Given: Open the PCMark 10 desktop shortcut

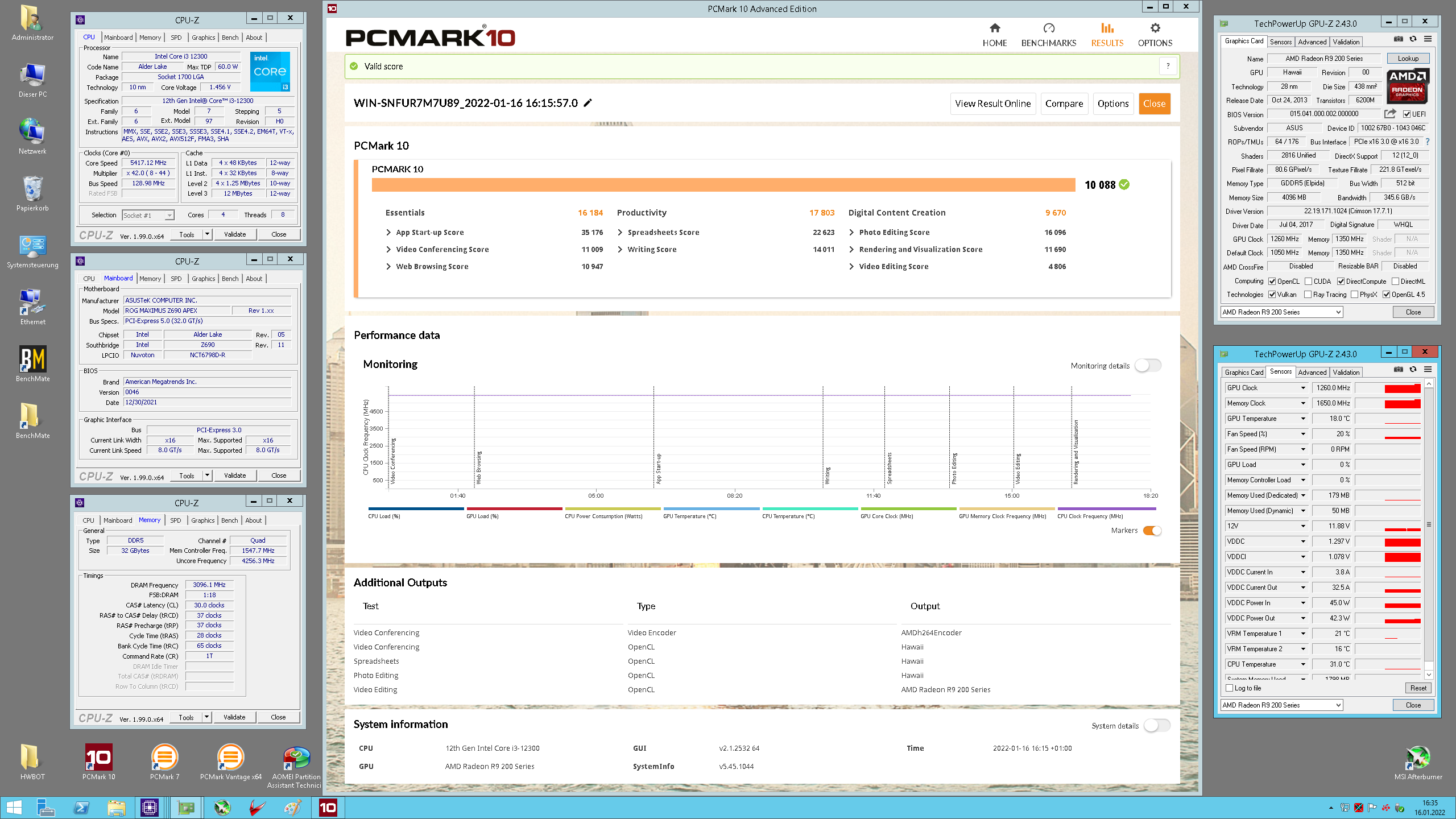Looking at the screenshot, I should click(98, 762).
